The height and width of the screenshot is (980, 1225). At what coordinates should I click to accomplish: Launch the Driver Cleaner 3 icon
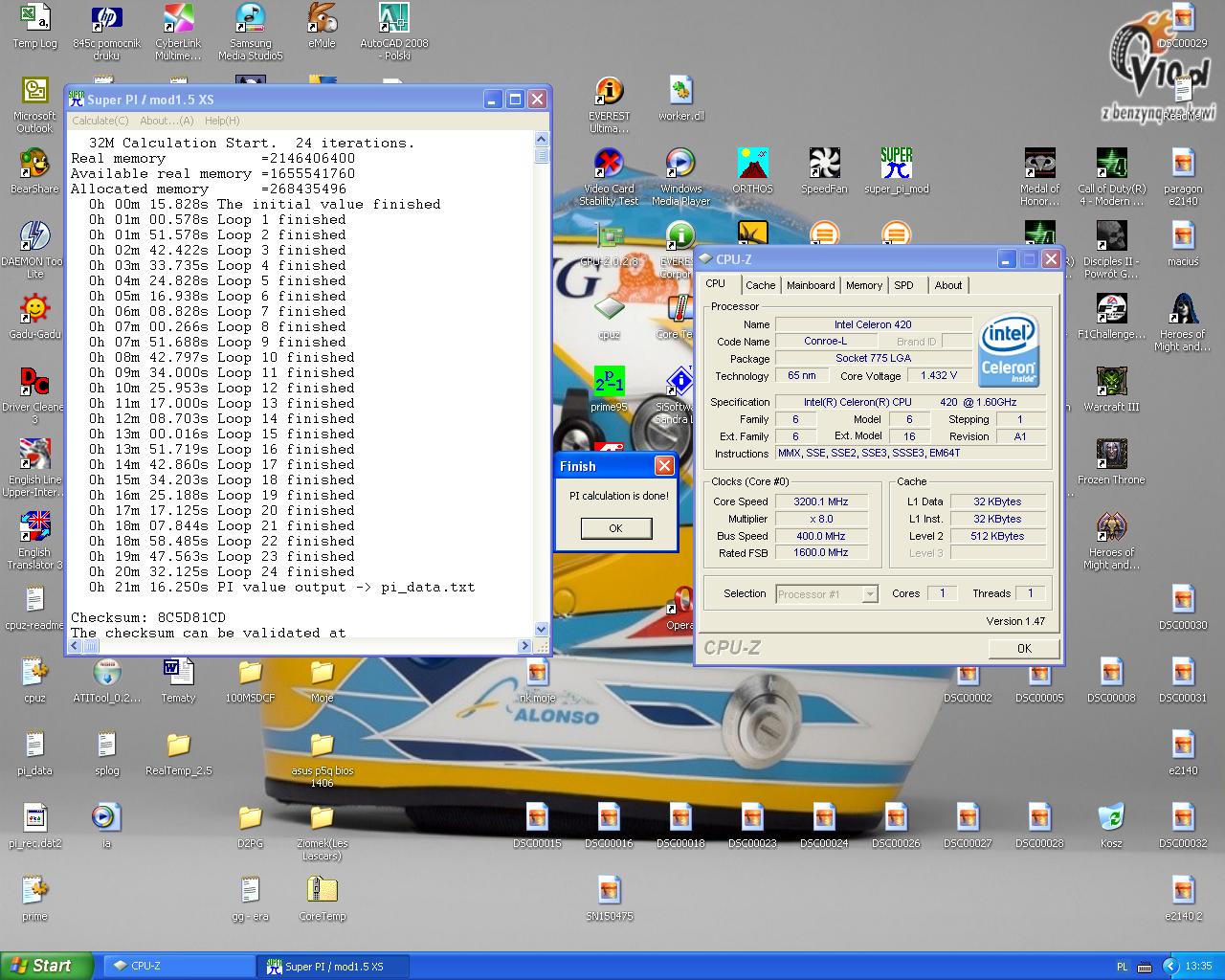[34, 394]
